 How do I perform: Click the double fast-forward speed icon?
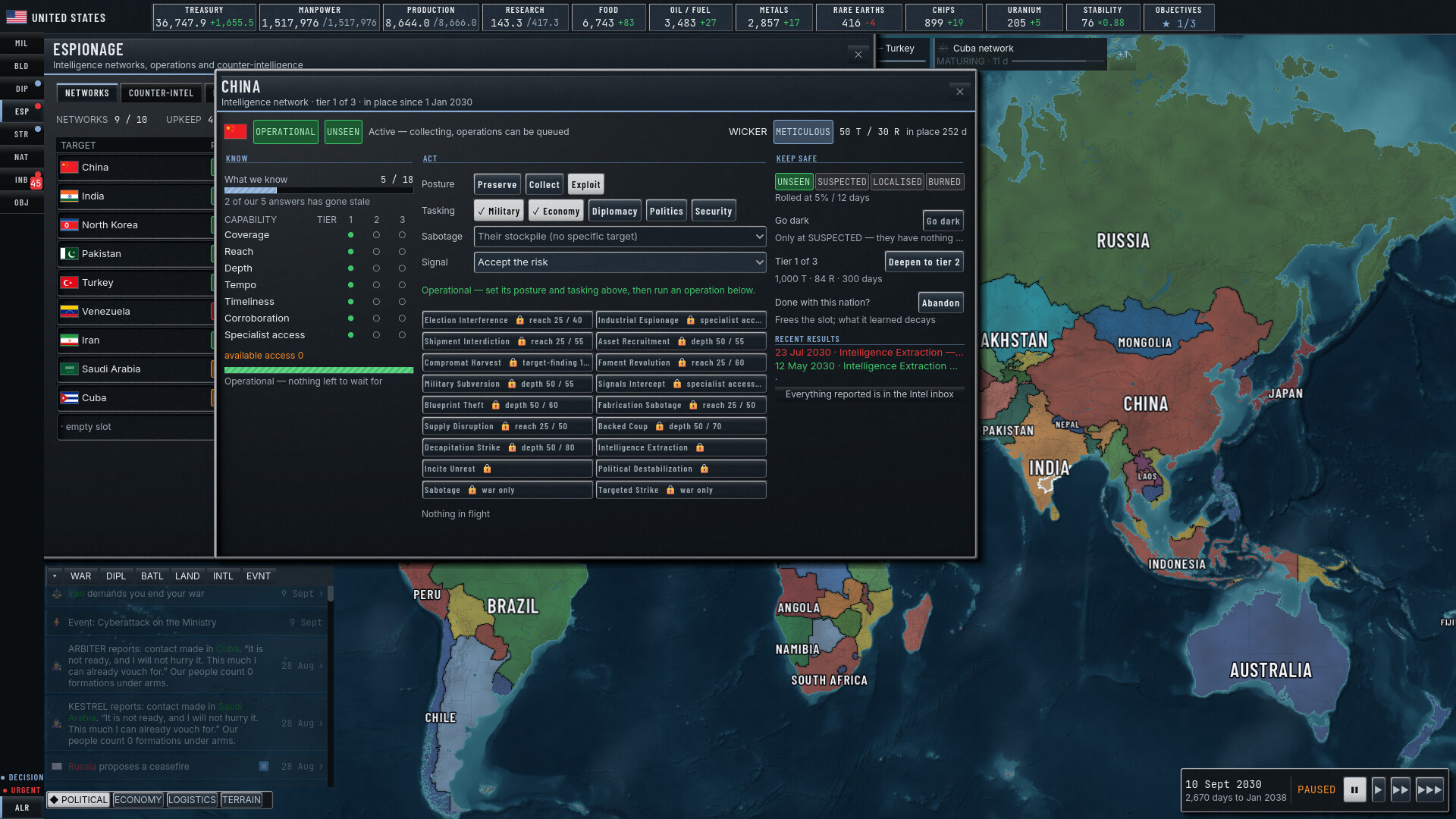(1401, 789)
